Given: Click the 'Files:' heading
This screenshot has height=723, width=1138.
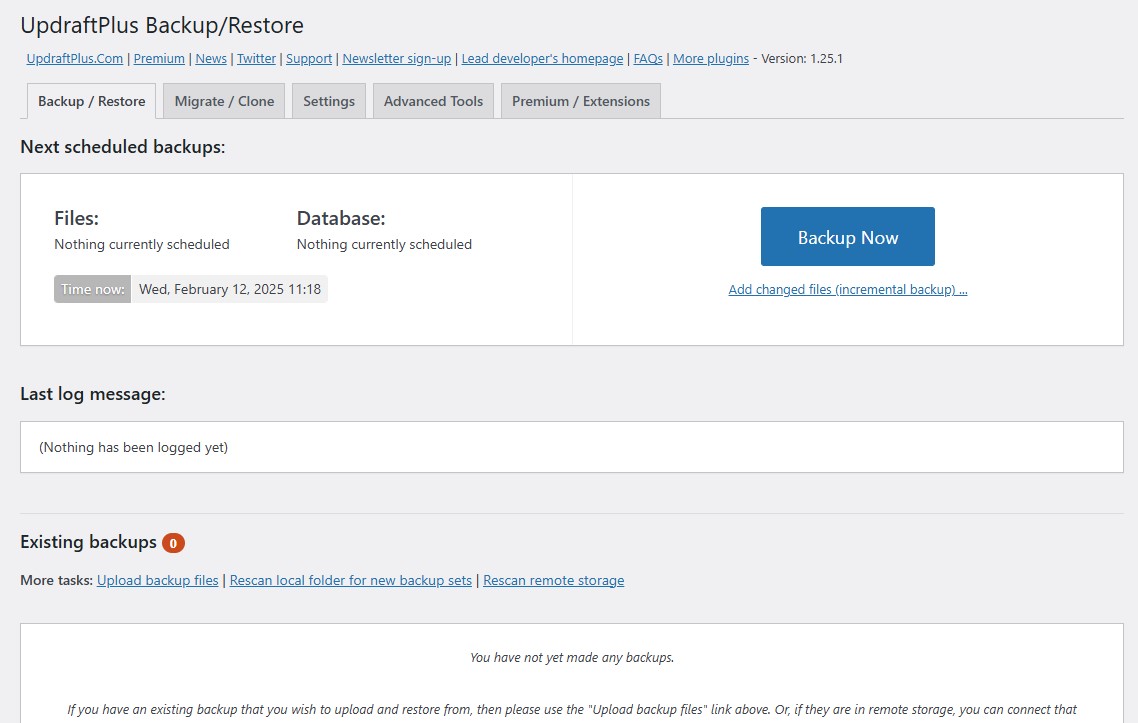Looking at the screenshot, I should pyautogui.click(x=76, y=218).
